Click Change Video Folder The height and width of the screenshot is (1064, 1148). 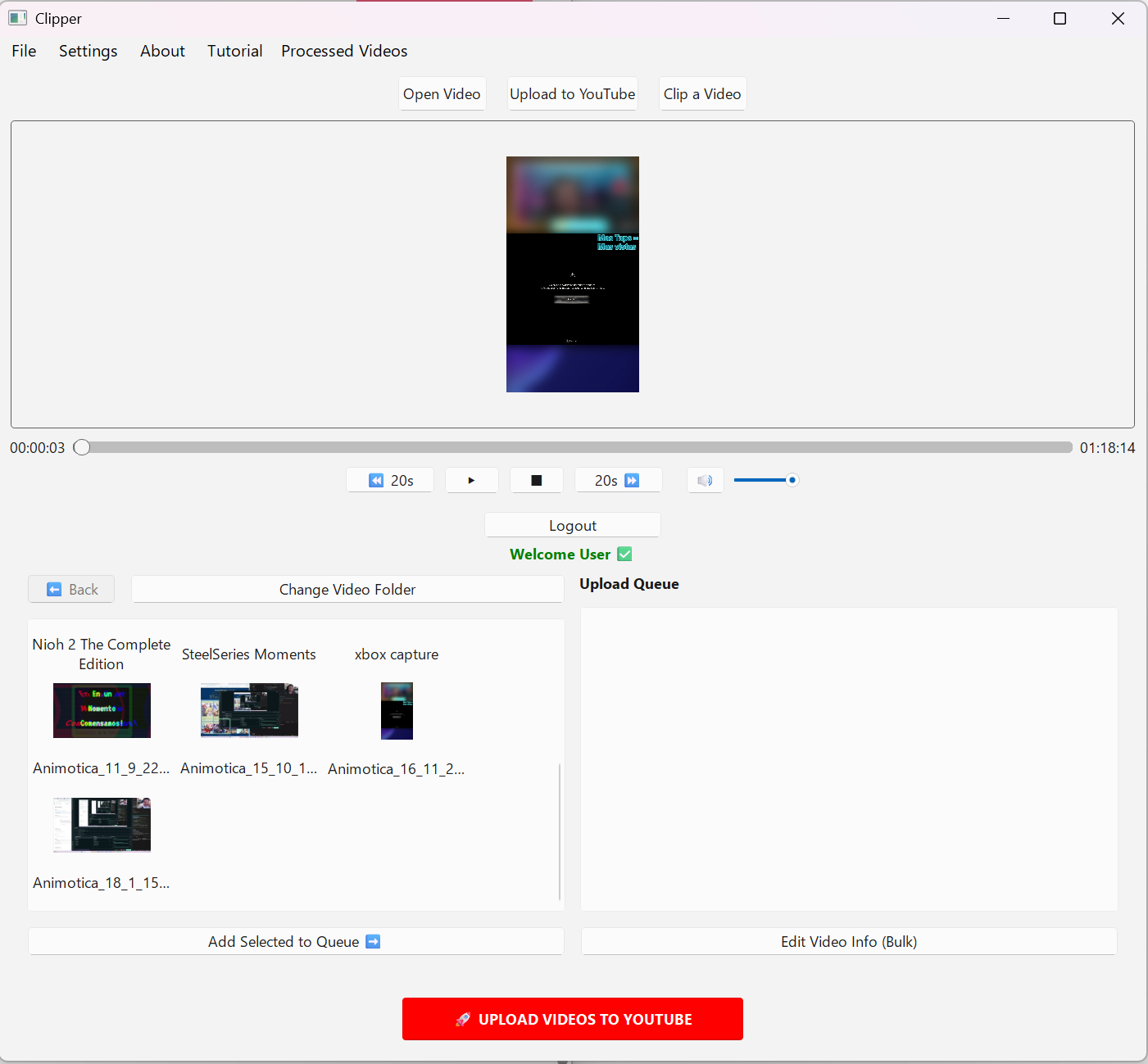click(347, 589)
